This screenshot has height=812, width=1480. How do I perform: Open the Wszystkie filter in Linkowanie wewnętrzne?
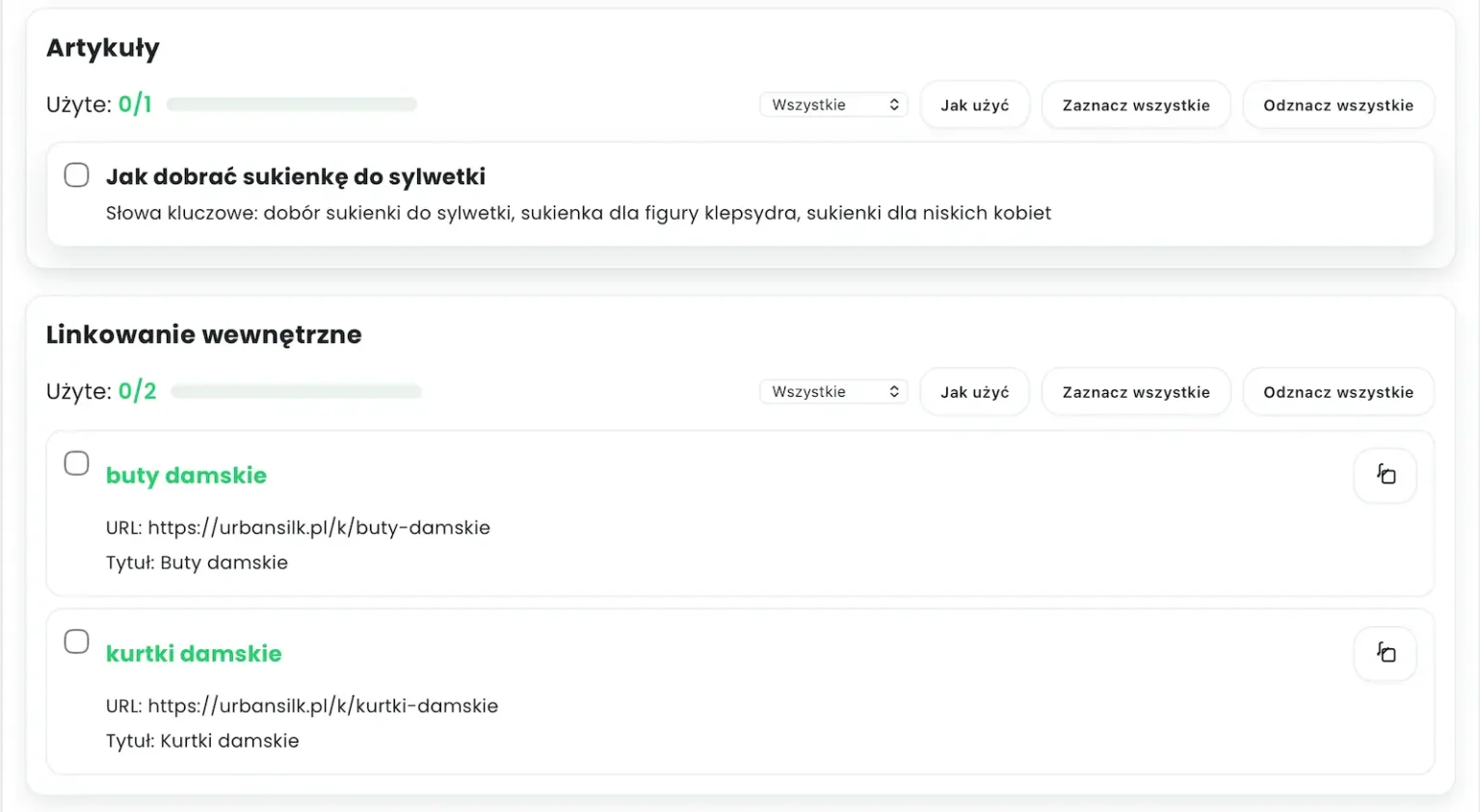pyautogui.click(x=832, y=391)
